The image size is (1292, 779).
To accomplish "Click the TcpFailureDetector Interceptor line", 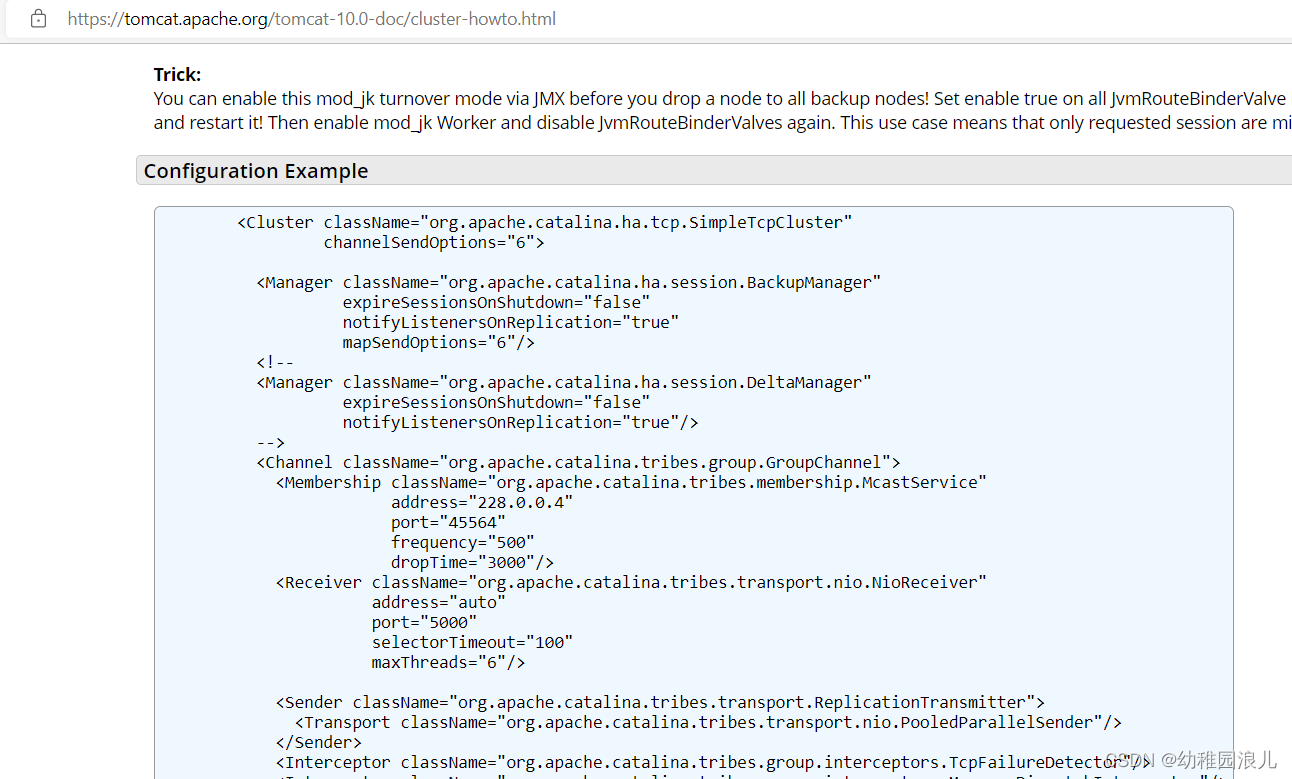I will [x=714, y=762].
